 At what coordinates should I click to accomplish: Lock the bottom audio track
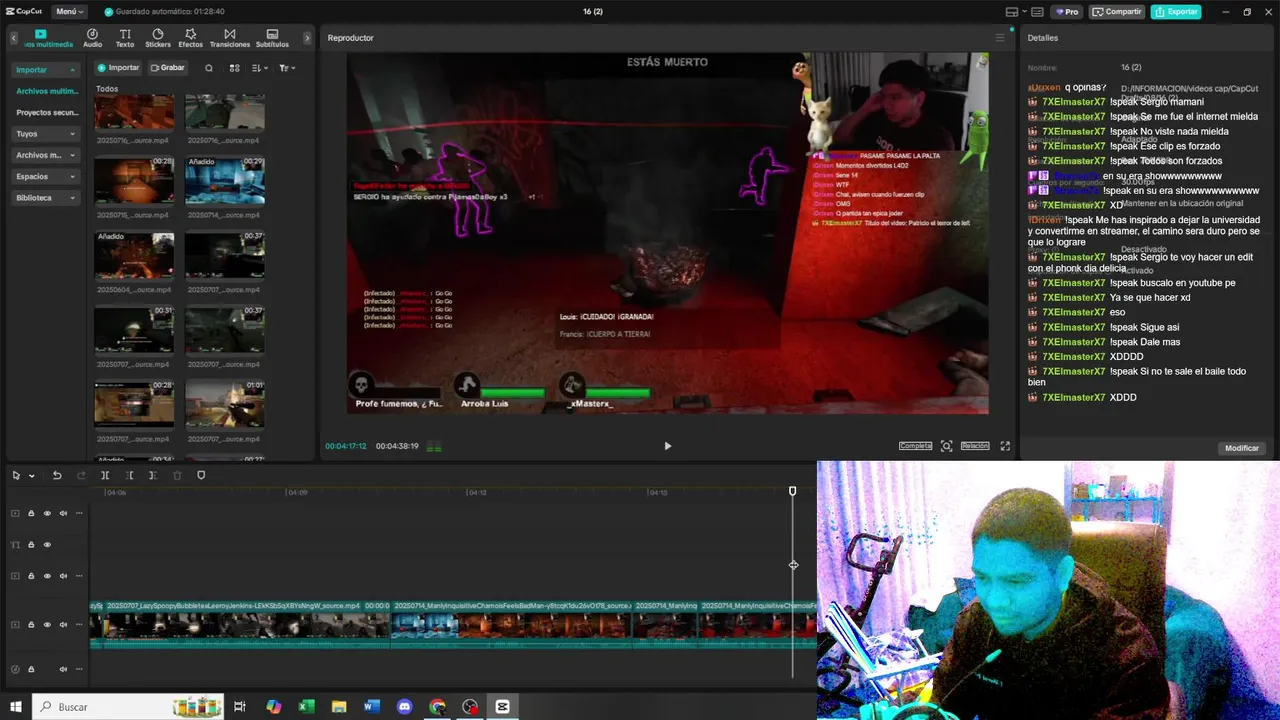point(31,669)
